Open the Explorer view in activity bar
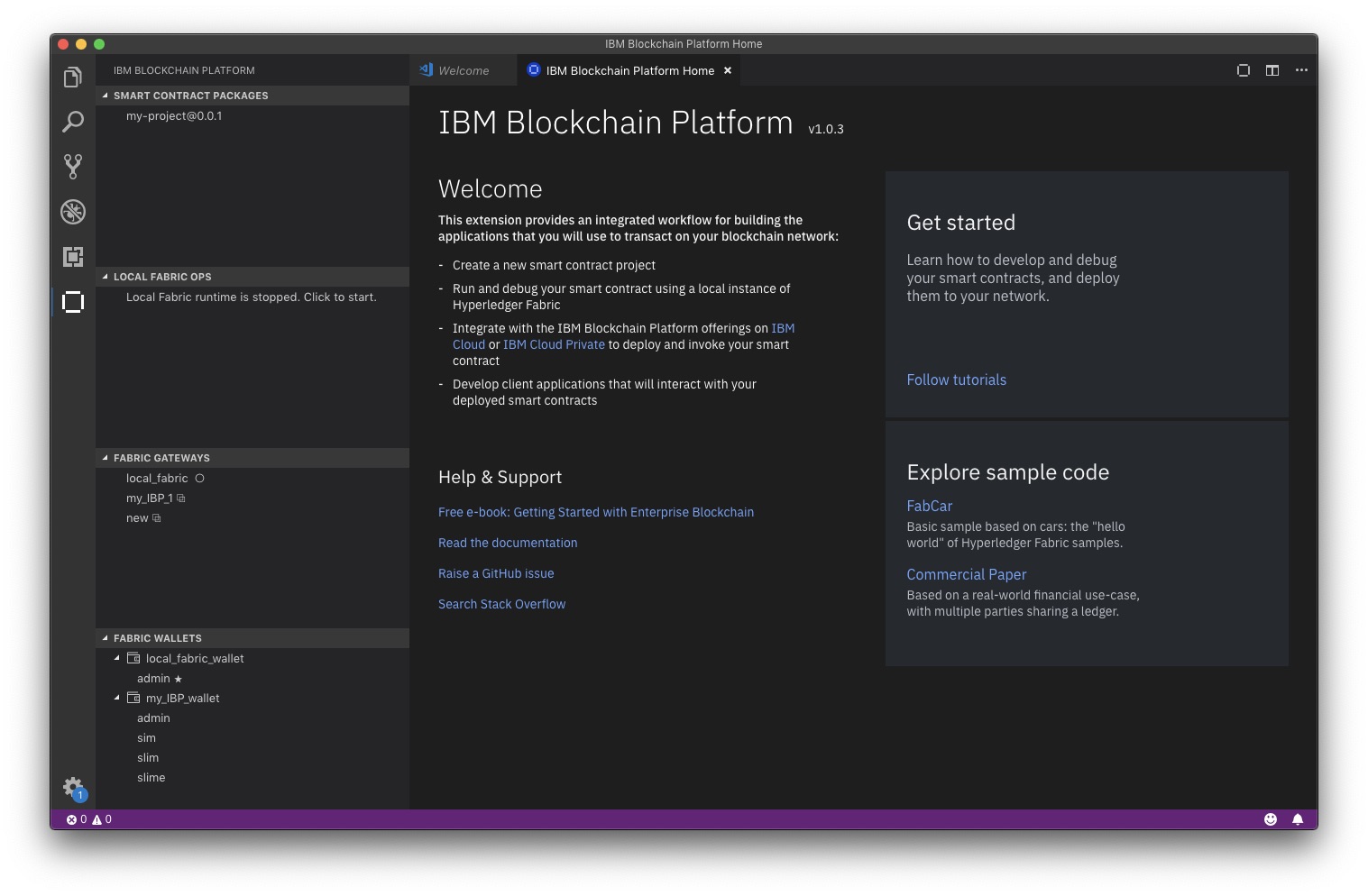 73,78
